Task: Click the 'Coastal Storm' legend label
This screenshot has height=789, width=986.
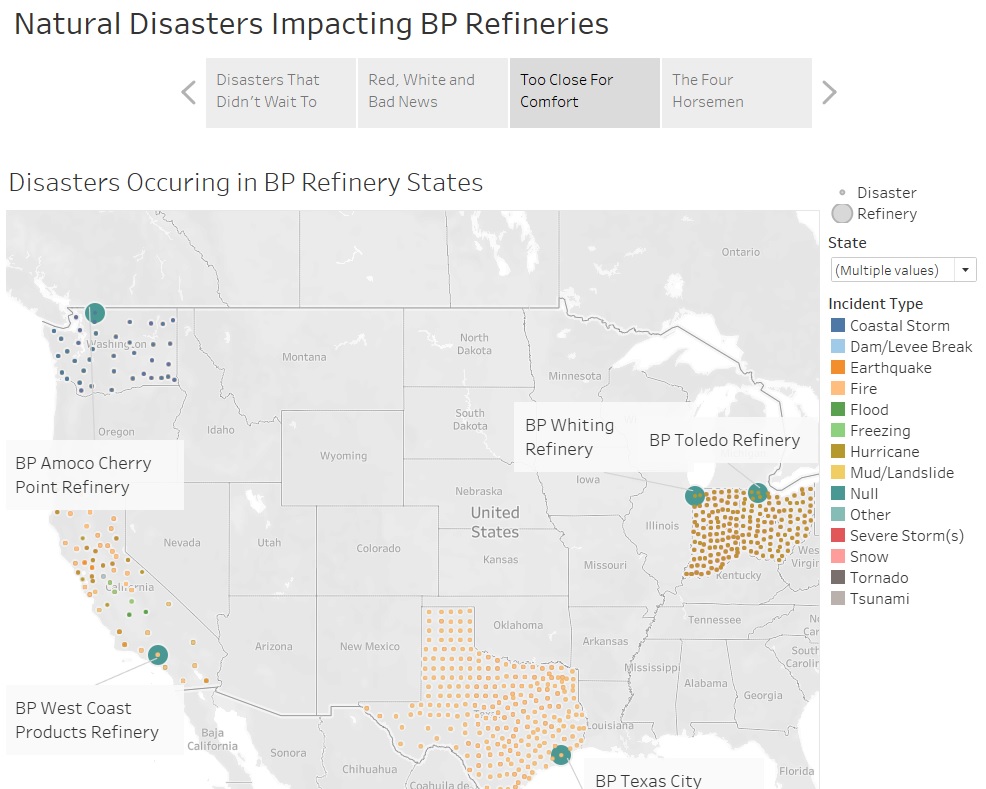Action: 899,326
